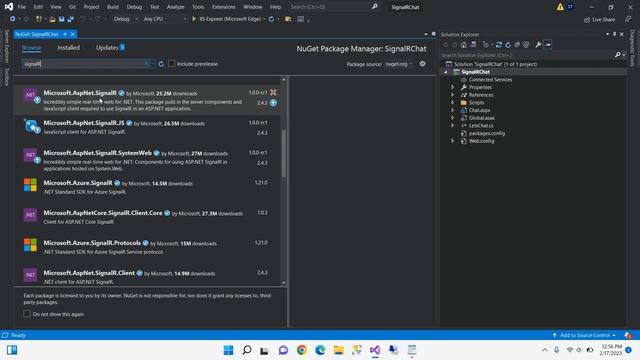The width and height of the screenshot is (640, 360).
Task: Select packages.config in Solution Explorer
Action: [x=487, y=133]
